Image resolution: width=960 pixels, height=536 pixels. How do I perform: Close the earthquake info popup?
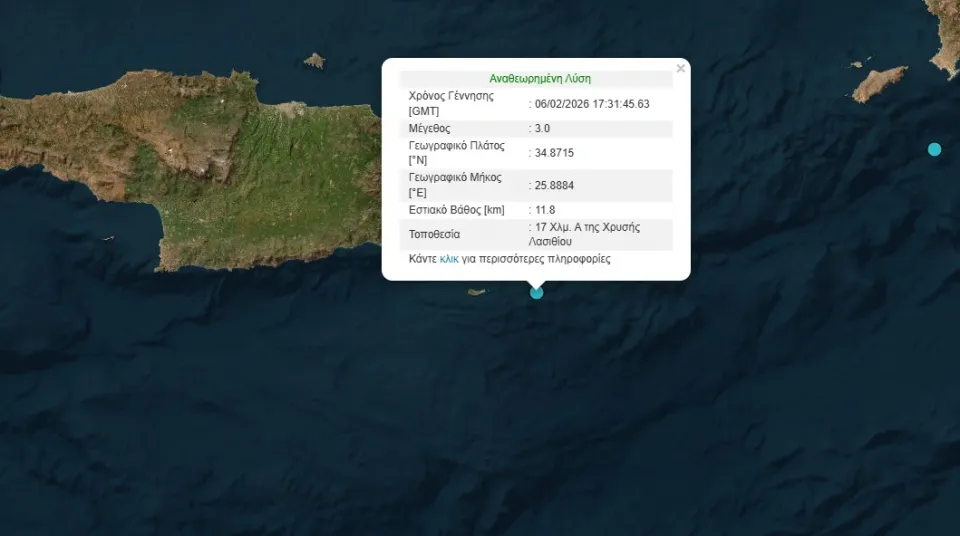680,69
